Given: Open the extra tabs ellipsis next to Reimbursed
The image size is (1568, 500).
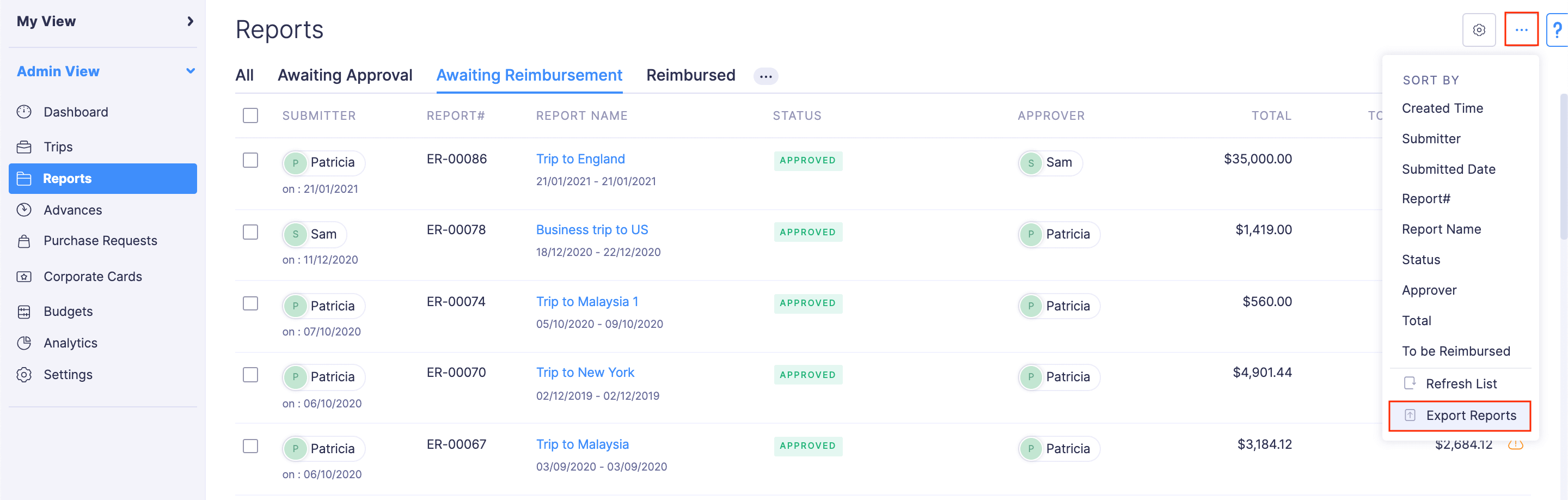Looking at the screenshot, I should pyautogui.click(x=765, y=76).
